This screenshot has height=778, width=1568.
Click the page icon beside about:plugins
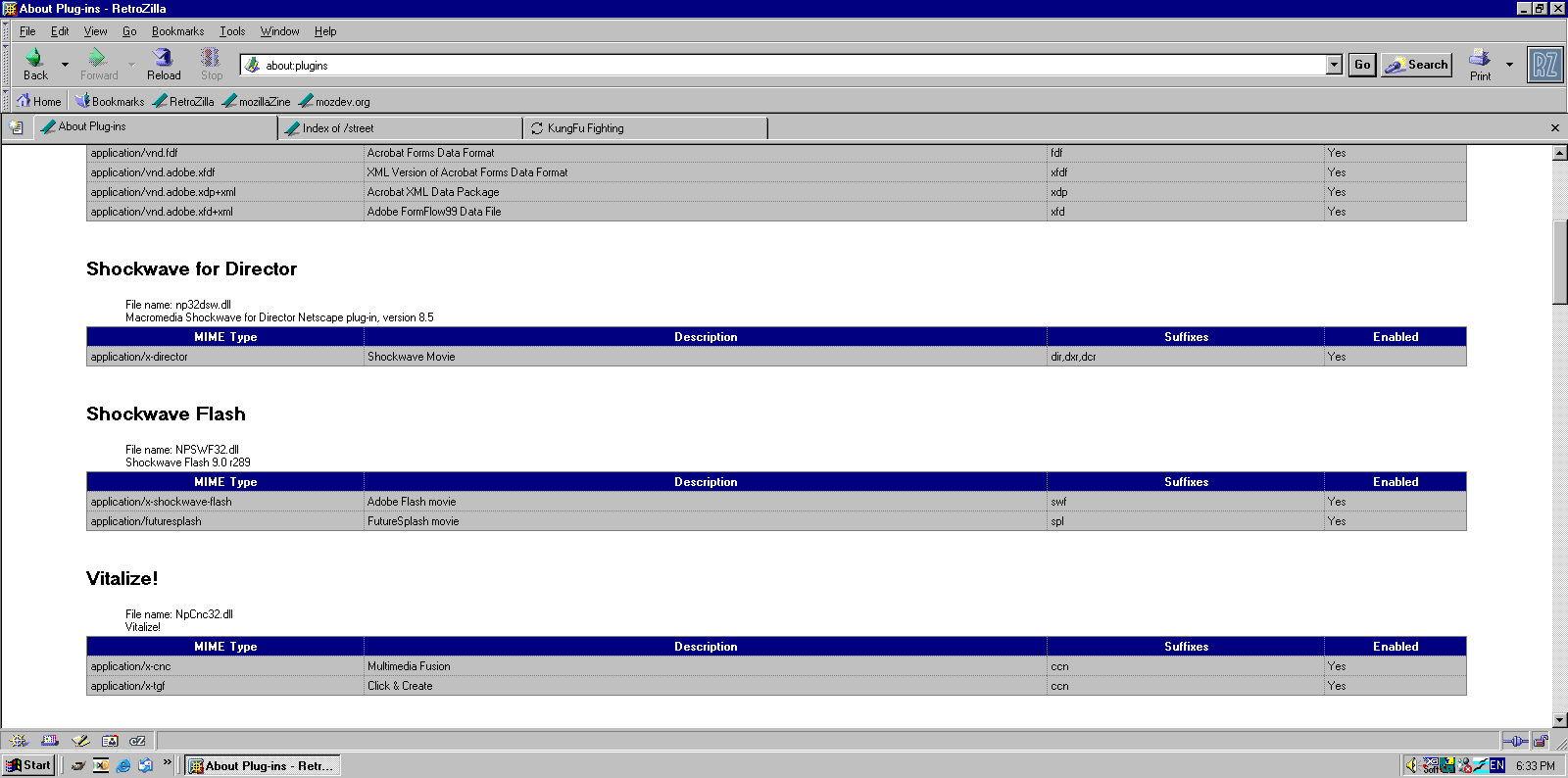[x=253, y=65]
